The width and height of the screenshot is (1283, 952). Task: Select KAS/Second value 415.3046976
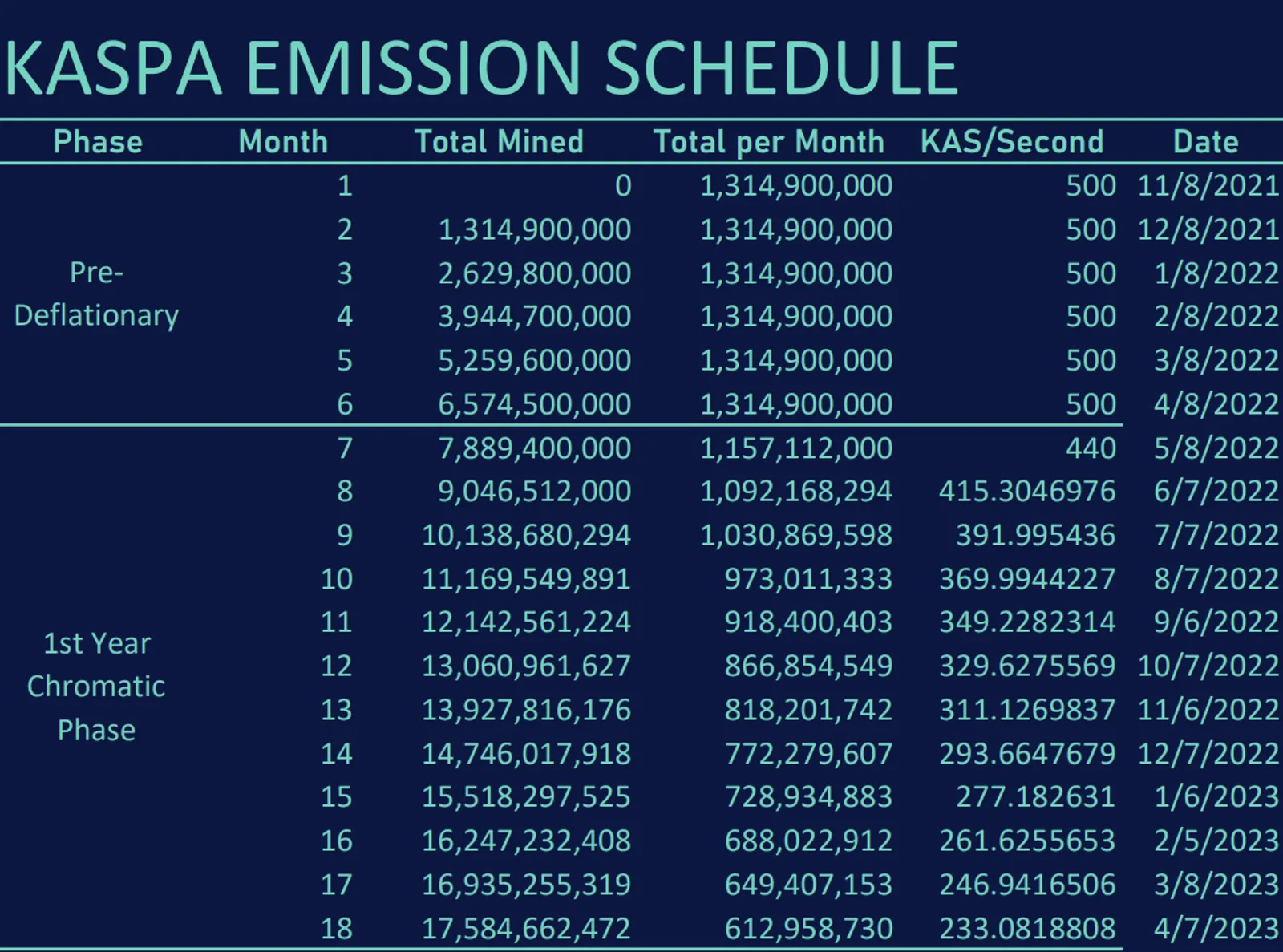coord(1027,491)
